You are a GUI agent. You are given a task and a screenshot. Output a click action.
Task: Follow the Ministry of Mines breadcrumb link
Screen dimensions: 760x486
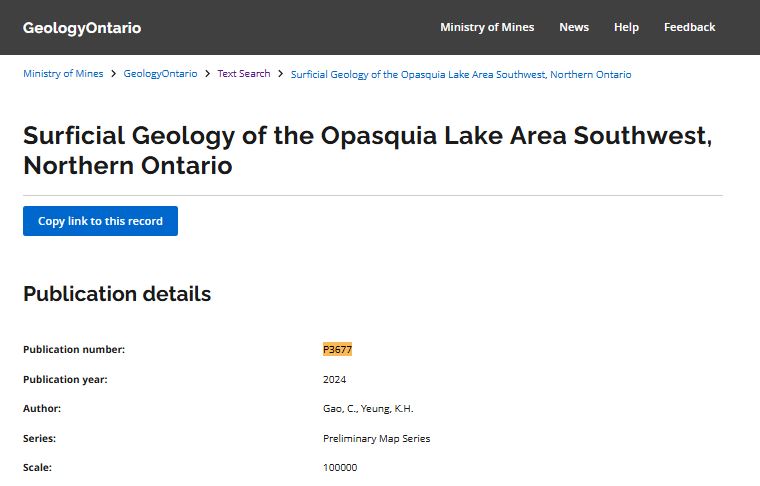coord(63,74)
